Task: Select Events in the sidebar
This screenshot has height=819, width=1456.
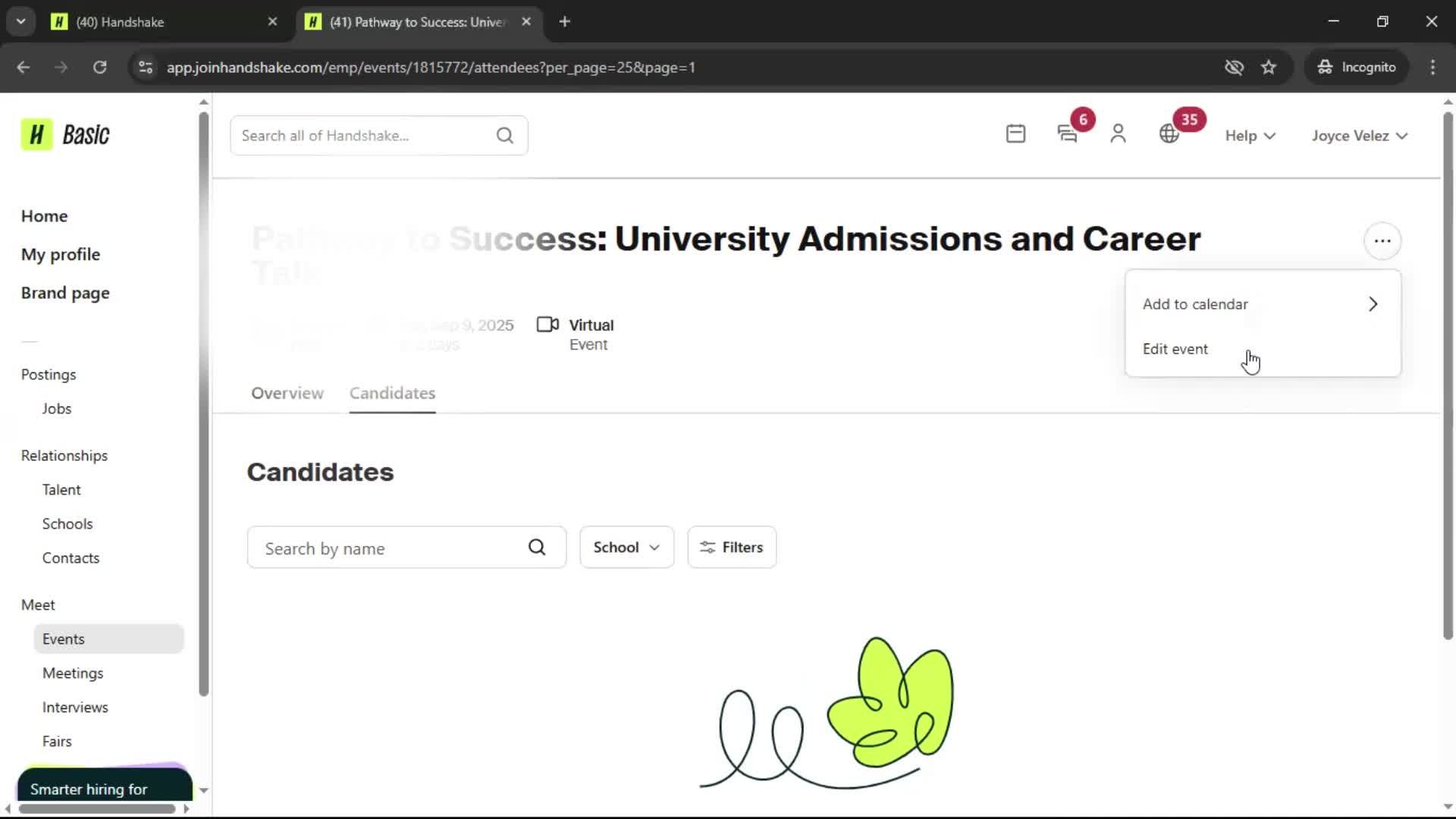Action: [108, 639]
